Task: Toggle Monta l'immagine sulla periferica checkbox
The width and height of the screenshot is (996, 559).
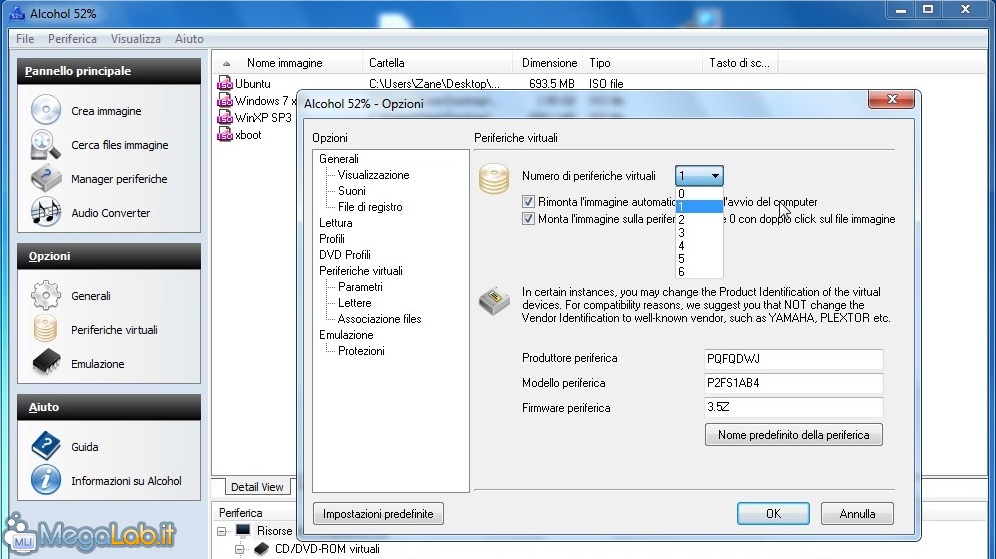Action: click(x=528, y=219)
